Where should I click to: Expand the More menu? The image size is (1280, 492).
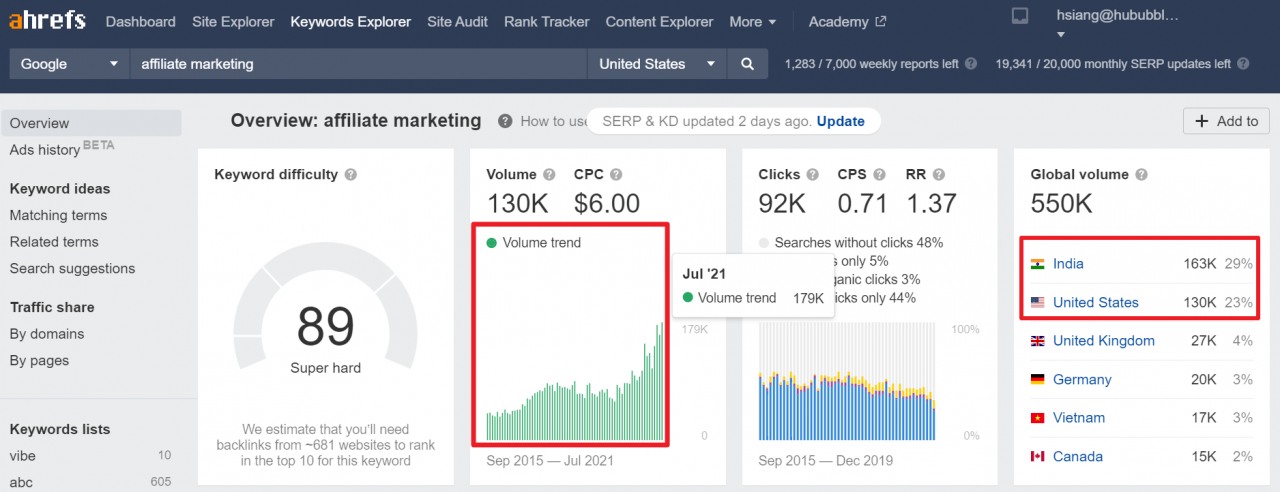[753, 21]
